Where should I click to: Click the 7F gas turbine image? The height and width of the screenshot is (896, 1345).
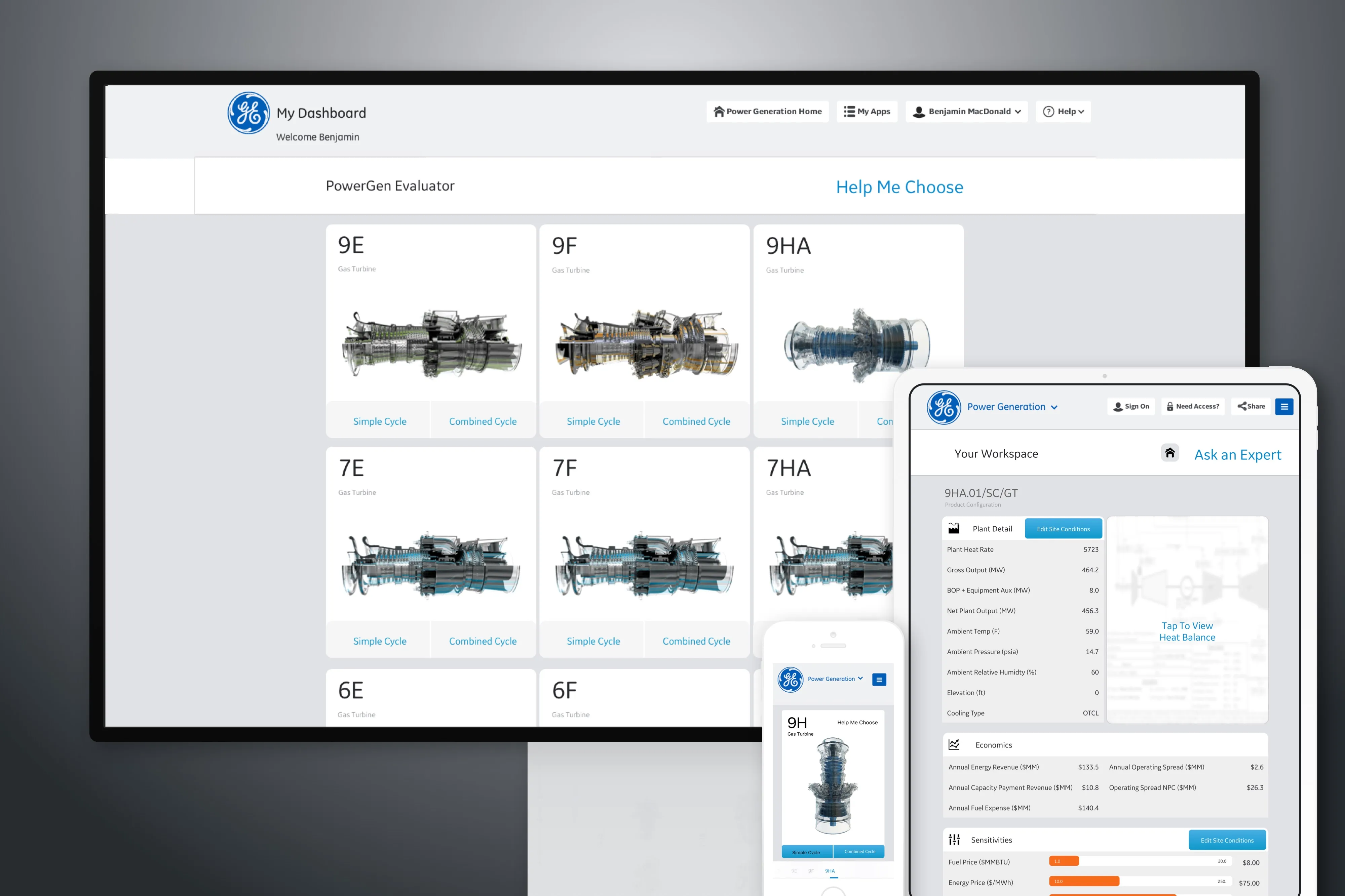[x=644, y=565]
